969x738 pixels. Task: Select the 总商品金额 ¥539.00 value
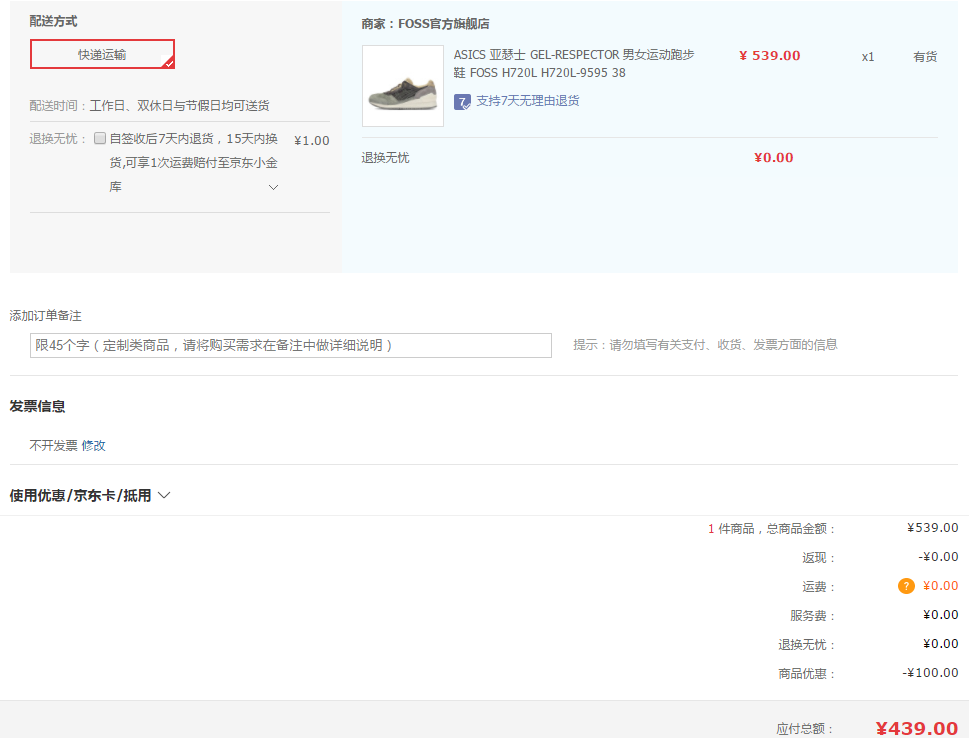pyautogui.click(x=933, y=528)
